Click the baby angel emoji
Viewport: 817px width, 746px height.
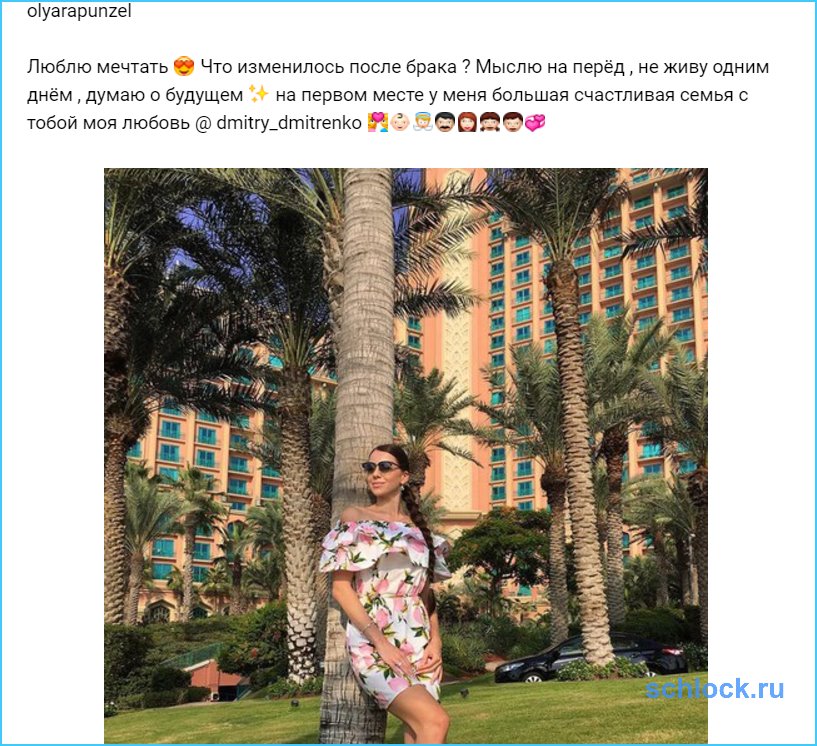pos(422,123)
